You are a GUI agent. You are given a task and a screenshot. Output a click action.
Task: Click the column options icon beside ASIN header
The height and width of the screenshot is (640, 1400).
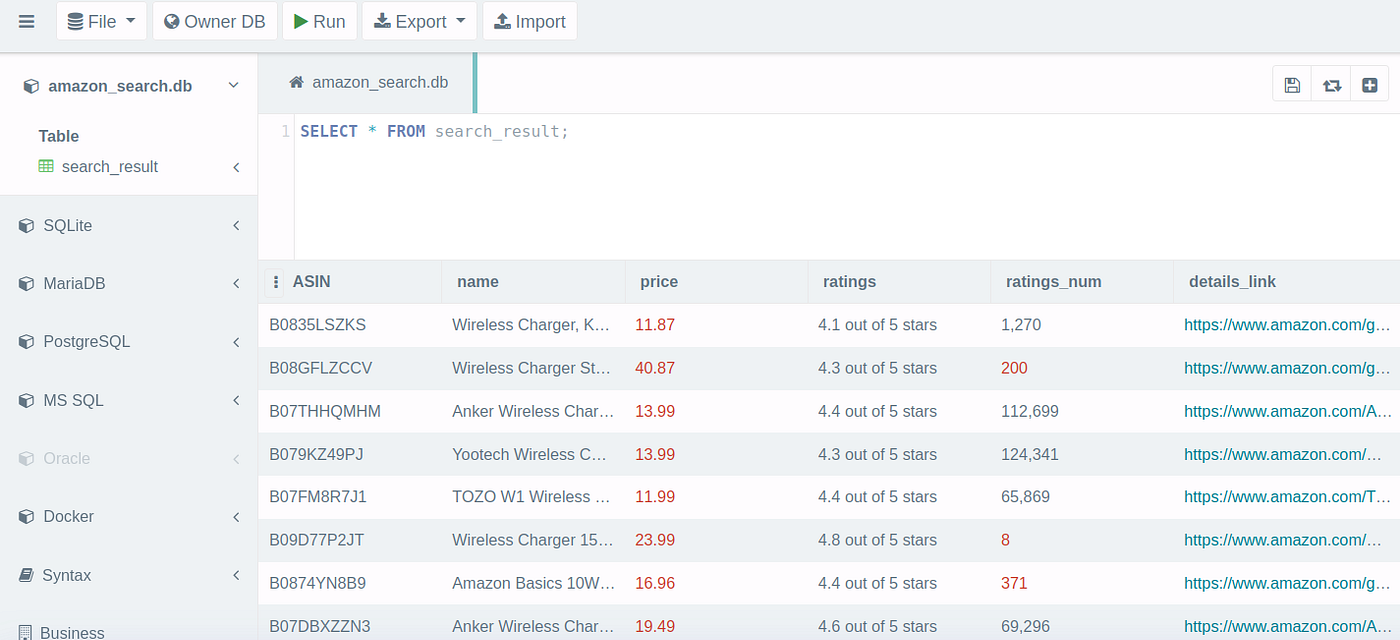[274, 281]
